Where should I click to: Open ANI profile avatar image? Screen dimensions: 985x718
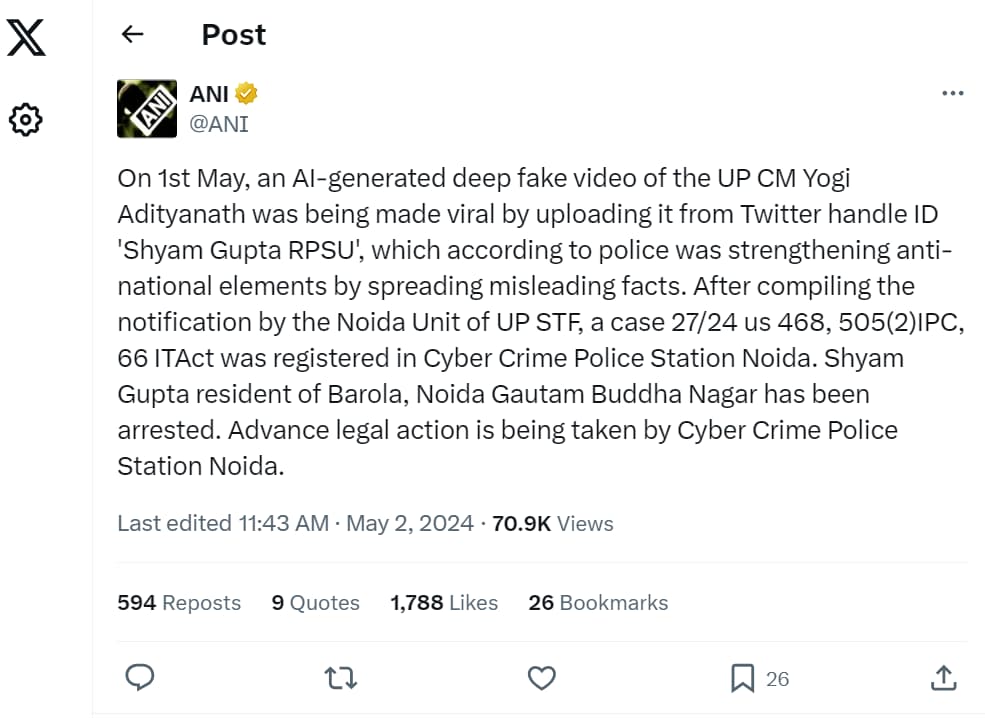point(147,108)
